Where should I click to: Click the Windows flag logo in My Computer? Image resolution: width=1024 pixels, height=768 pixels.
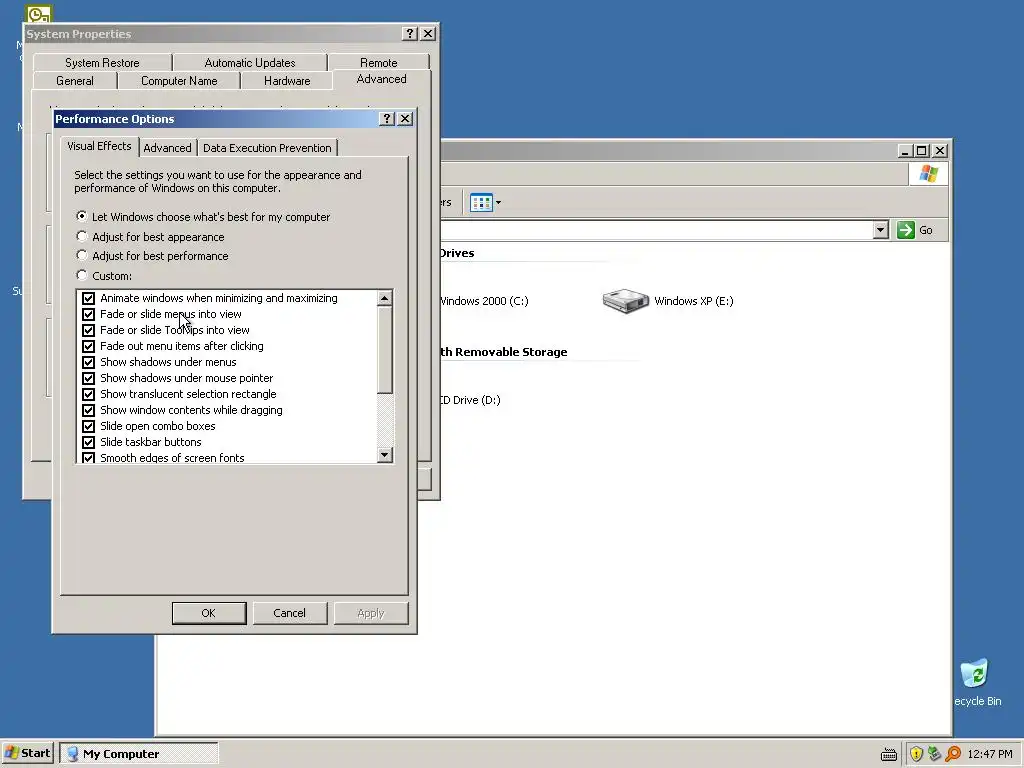(x=928, y=174)
